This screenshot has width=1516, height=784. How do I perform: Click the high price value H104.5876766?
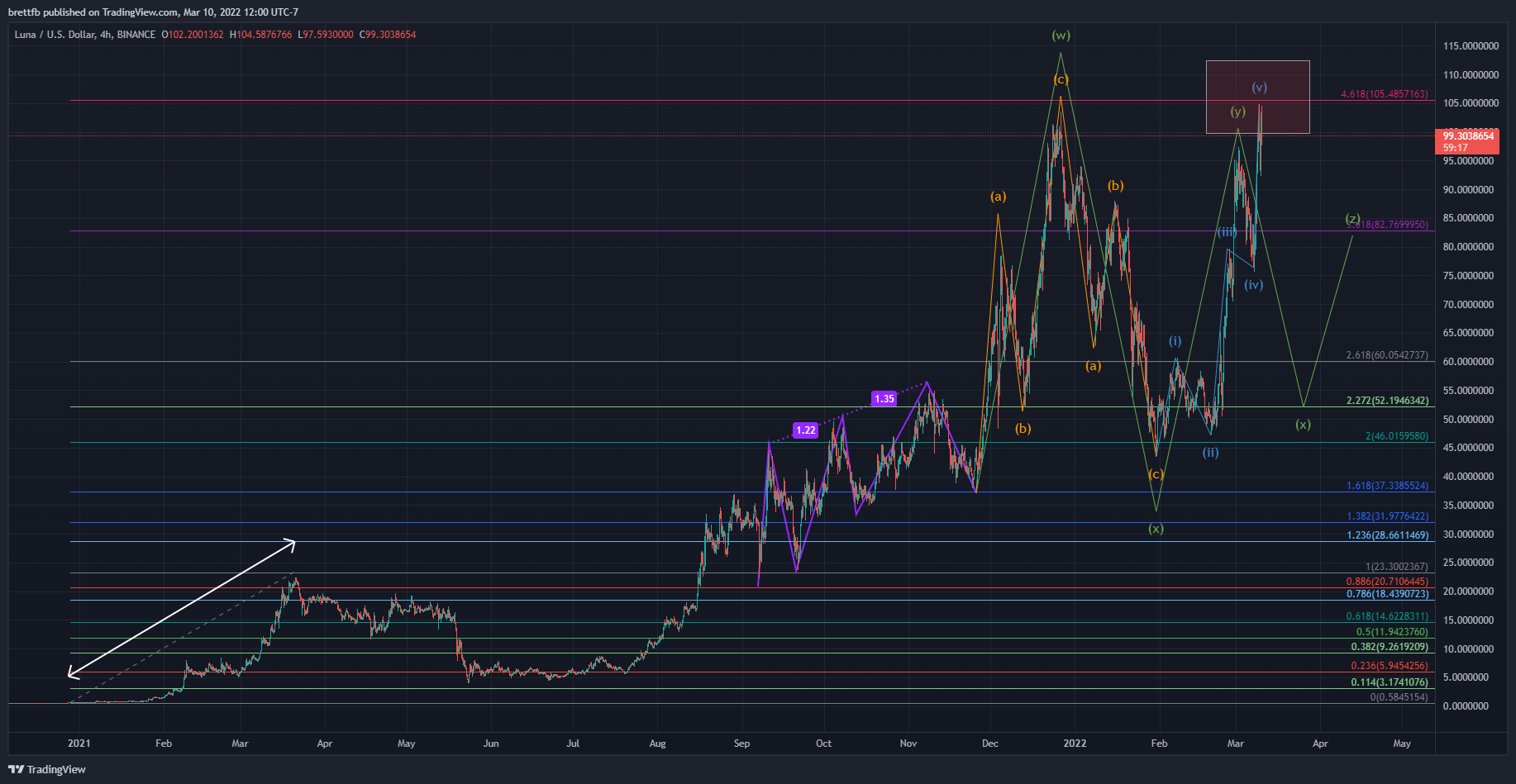260,35
